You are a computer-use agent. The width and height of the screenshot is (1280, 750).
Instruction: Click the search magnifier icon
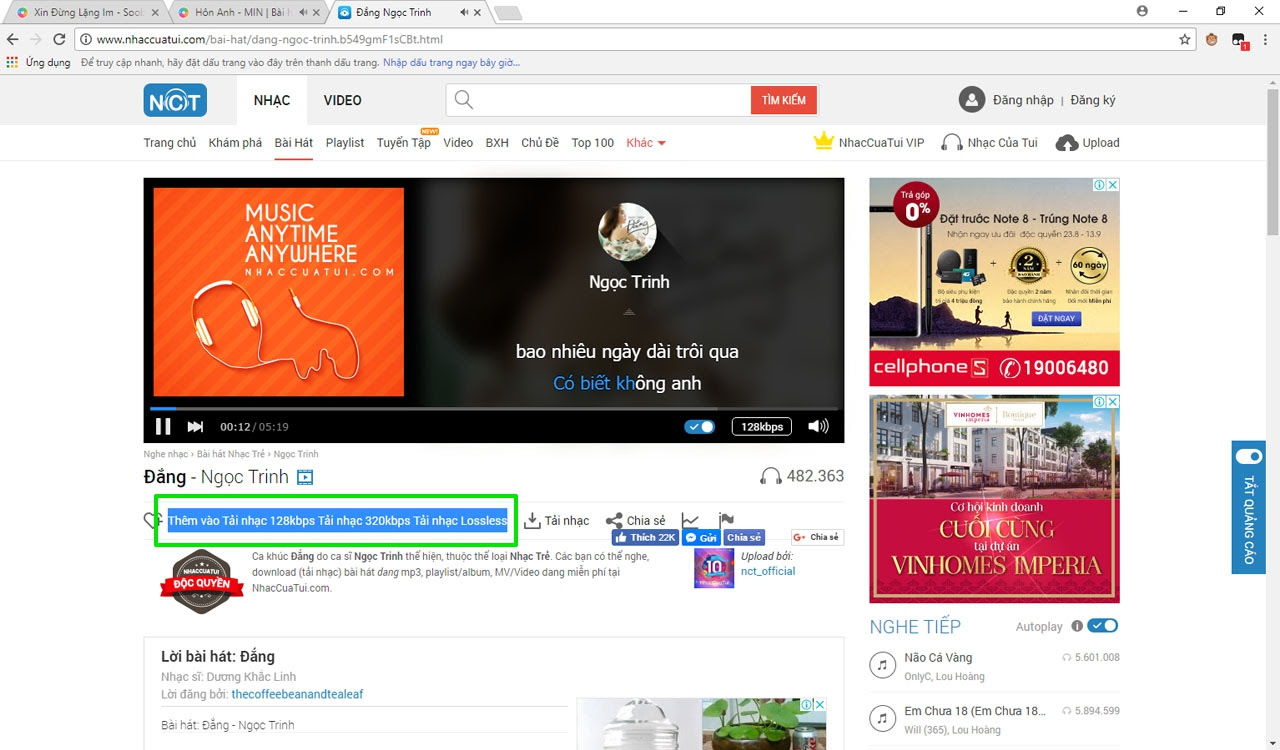pos(463,100)
